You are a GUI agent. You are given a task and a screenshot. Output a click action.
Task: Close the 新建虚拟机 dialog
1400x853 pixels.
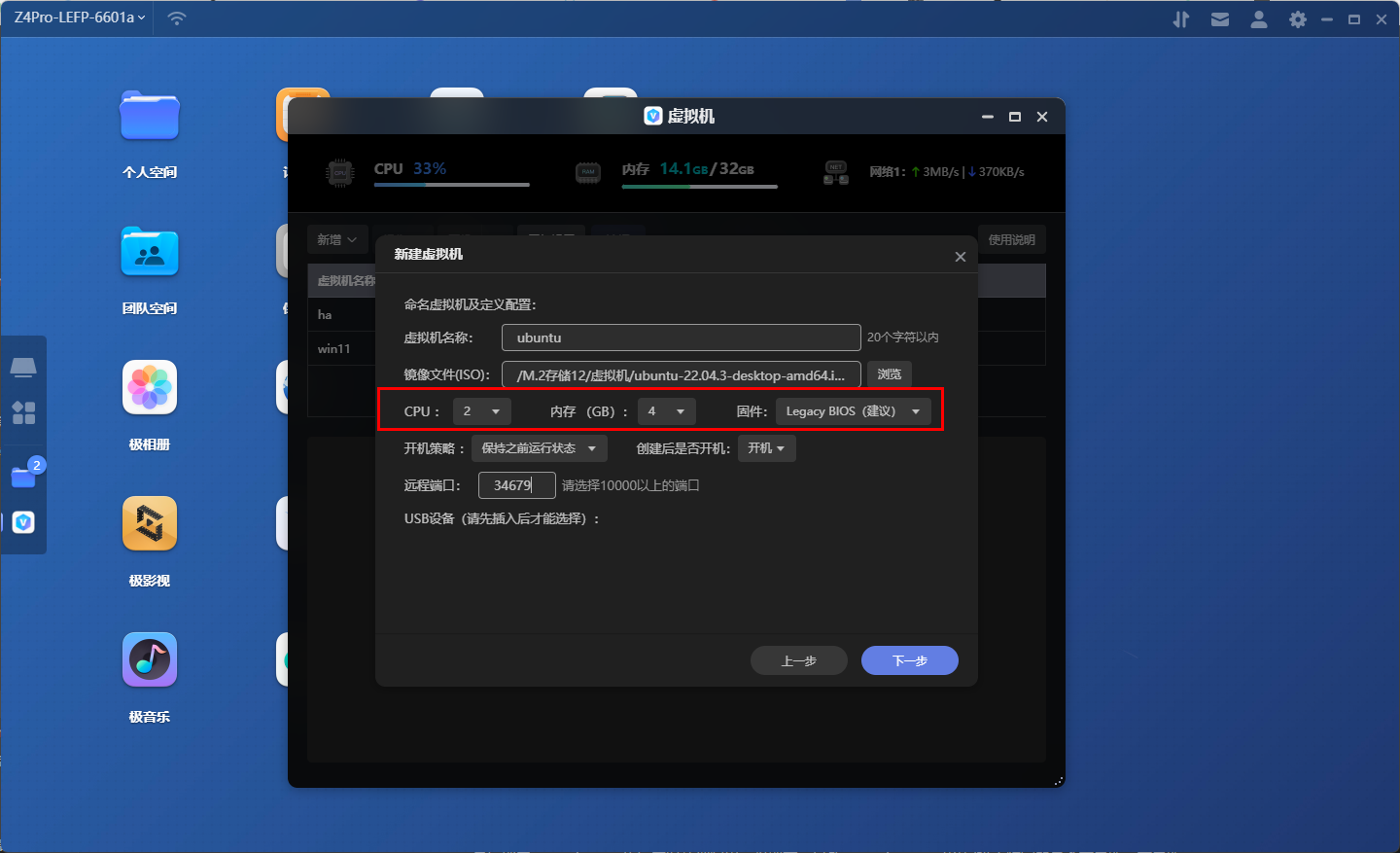[960, 257]
